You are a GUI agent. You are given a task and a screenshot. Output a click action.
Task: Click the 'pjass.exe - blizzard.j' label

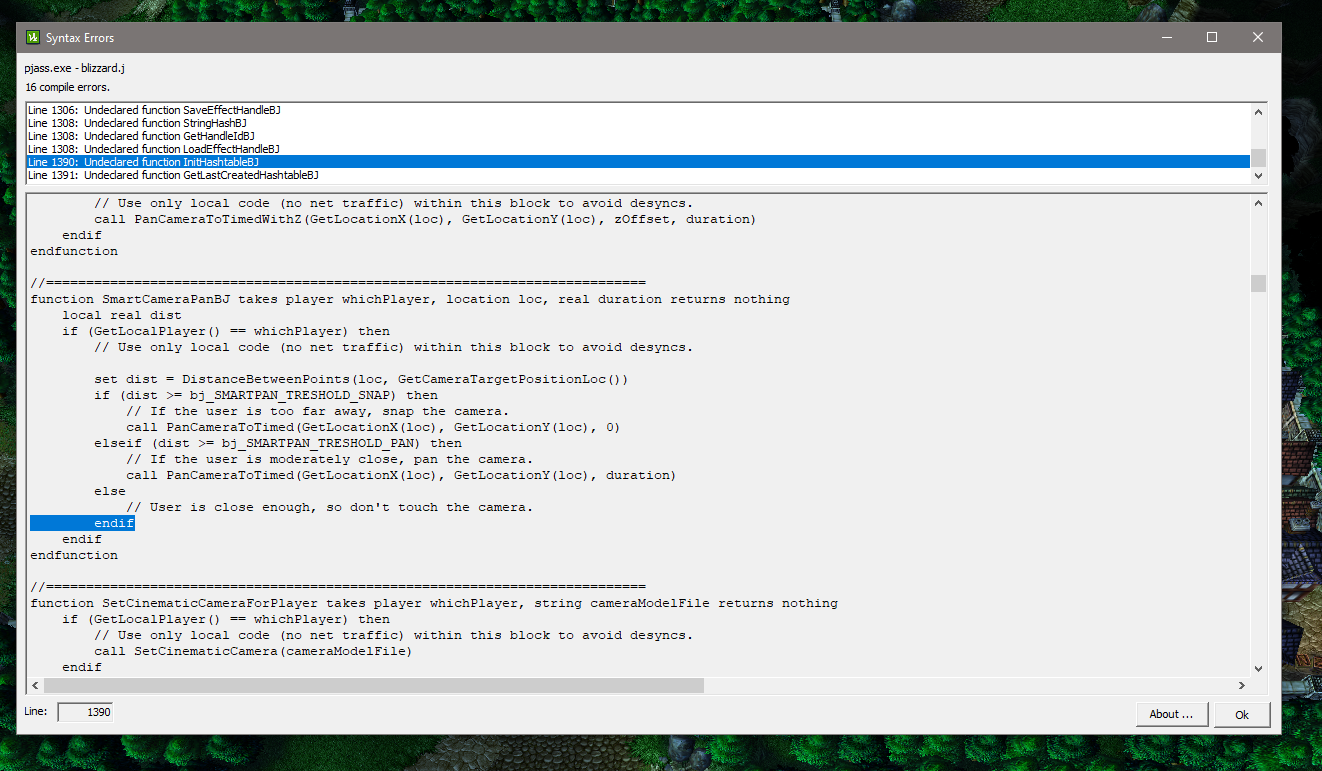pyautogui.click(x=75, y=68)
